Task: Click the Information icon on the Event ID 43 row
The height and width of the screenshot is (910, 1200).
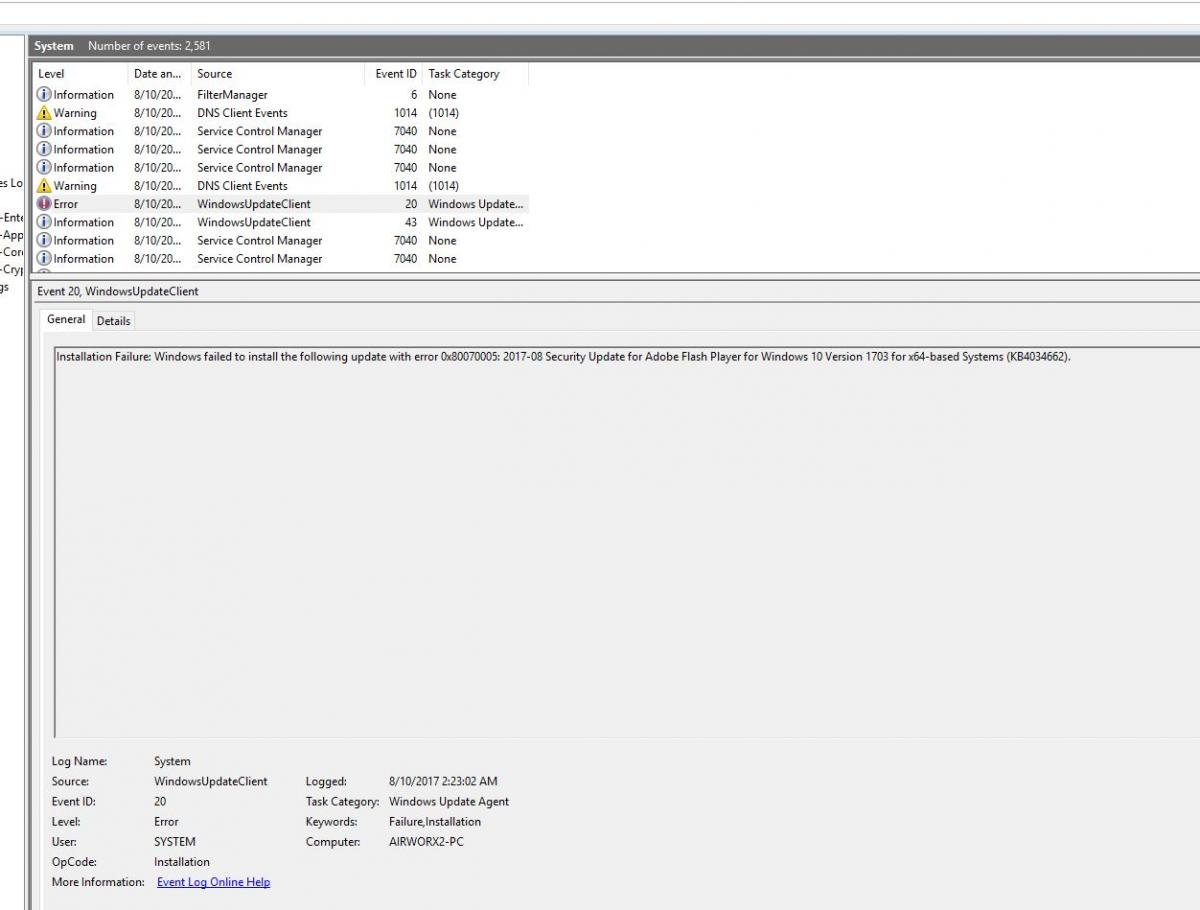Action: click(x=44, y=222)
